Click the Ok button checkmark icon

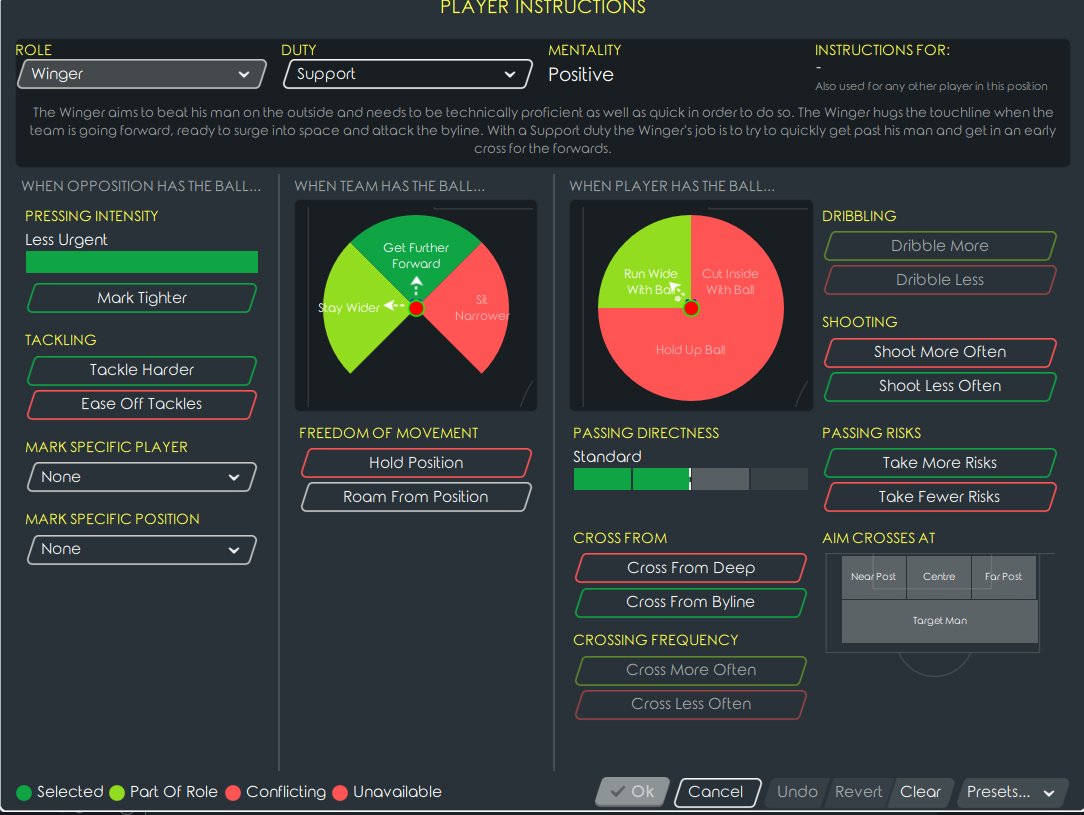(x=618, y=792)
